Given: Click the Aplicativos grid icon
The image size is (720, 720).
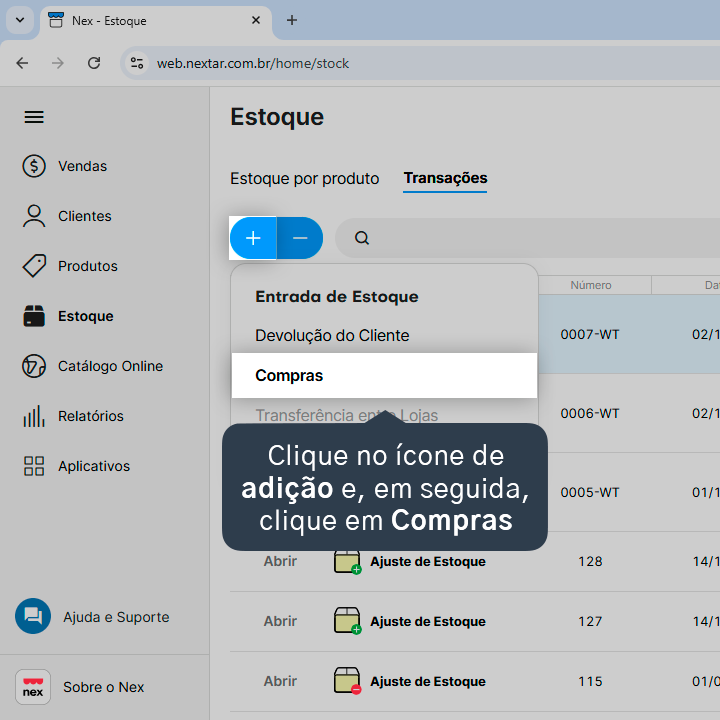Looking at the screenshot, I should point(34,466).
